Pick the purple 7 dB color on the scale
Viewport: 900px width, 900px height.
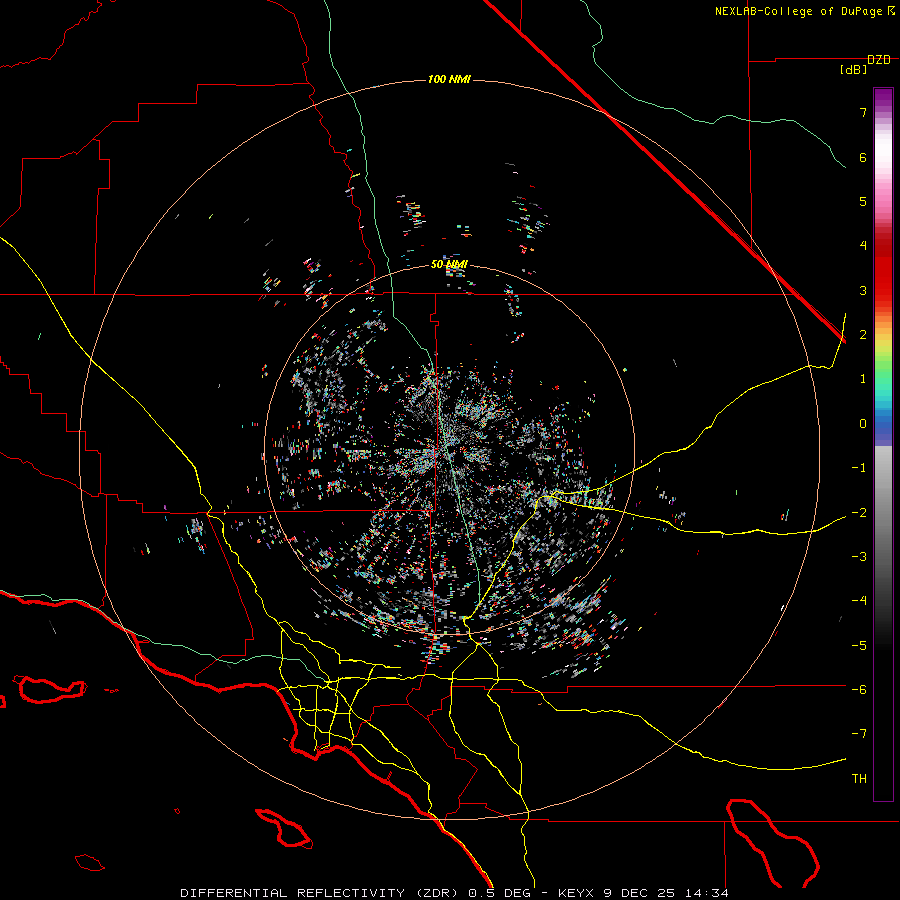[x=883, y=110]
